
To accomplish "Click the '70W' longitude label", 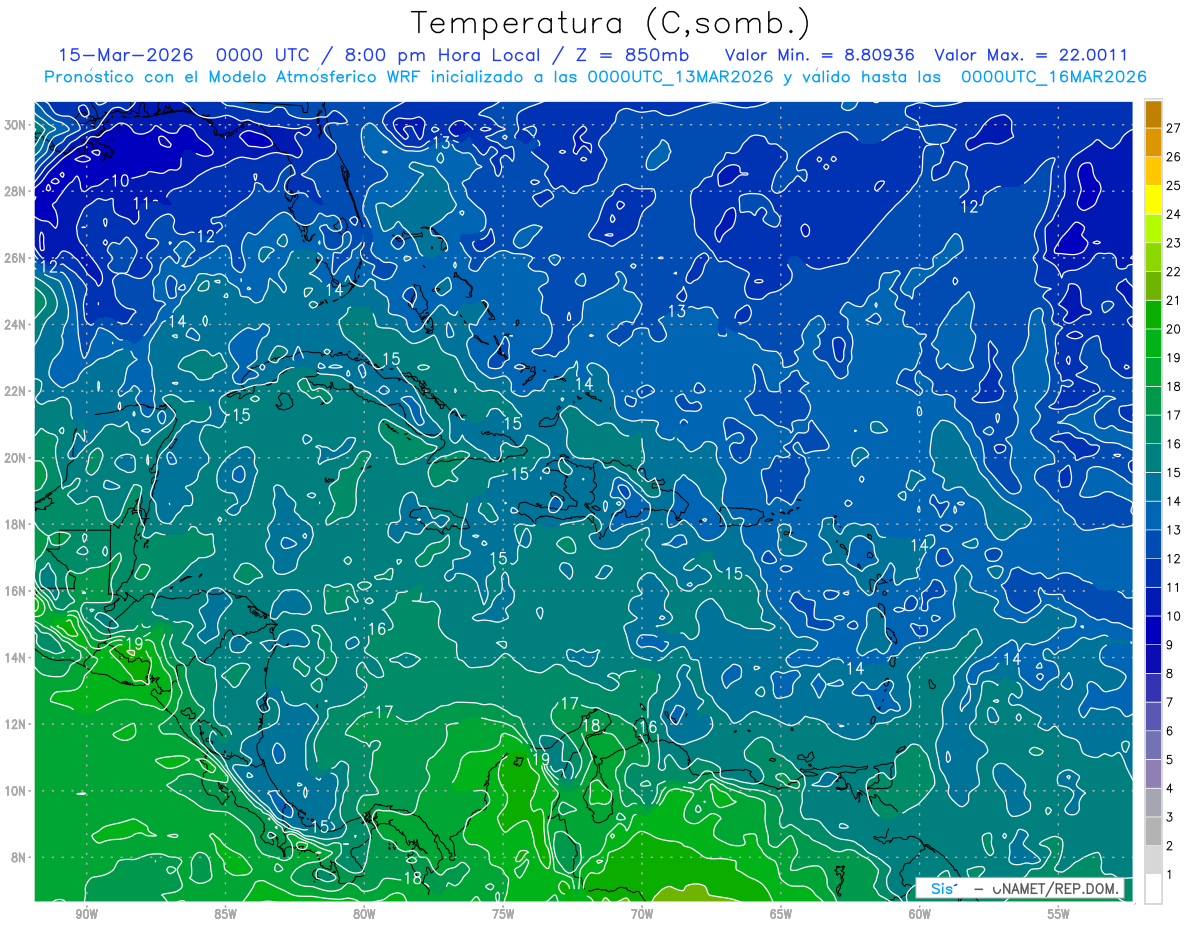I will point(642,914).
